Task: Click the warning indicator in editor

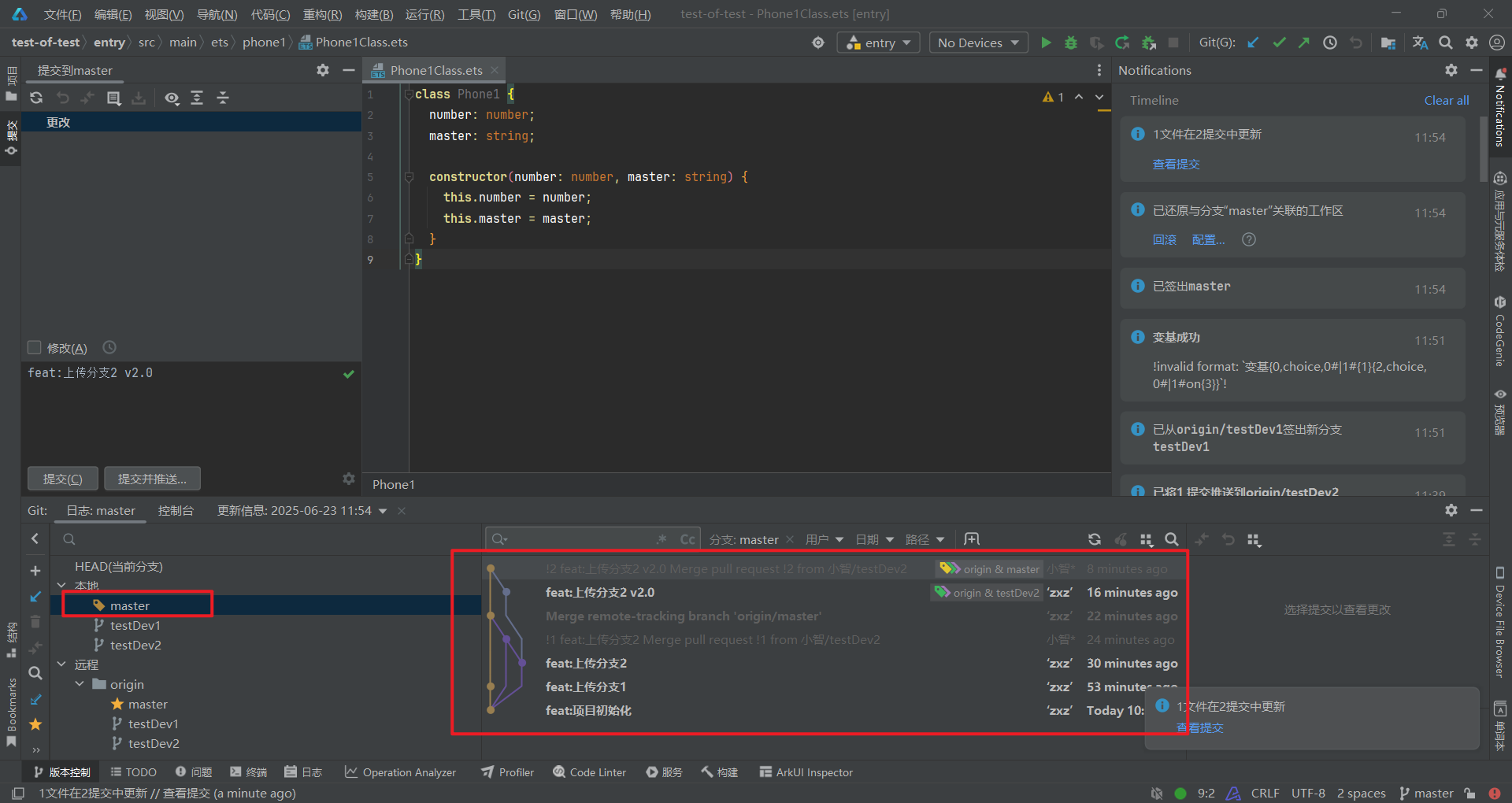Action: tap(1053, 97)
